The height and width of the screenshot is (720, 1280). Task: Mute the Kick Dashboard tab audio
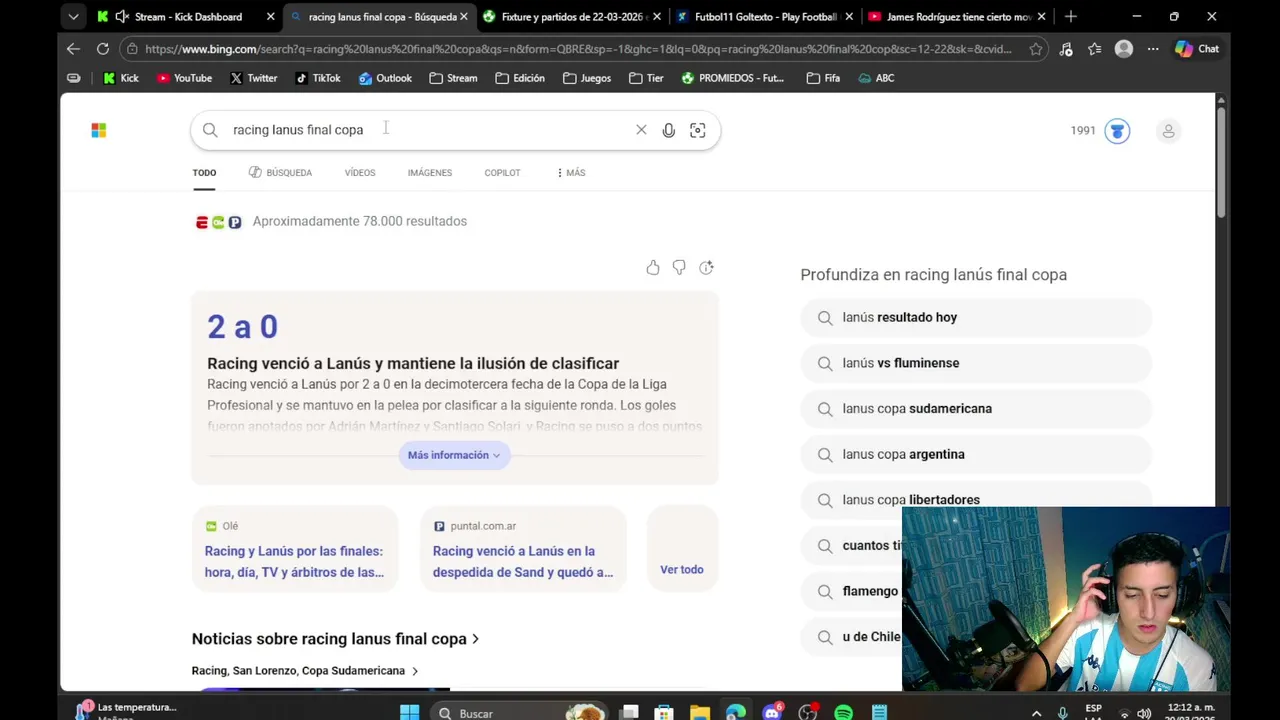tap(122, 16)
